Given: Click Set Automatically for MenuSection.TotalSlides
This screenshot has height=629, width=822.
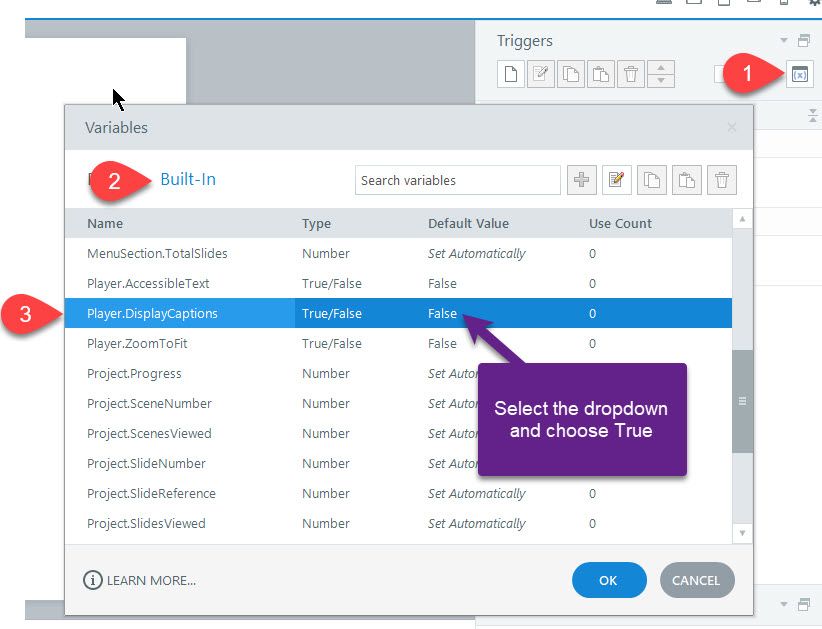Looking at the screenshot, I should pos(477,254).
